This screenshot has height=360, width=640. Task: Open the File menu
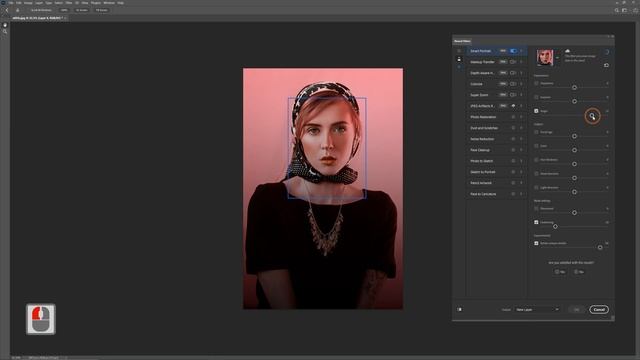(x=11, y=3)
